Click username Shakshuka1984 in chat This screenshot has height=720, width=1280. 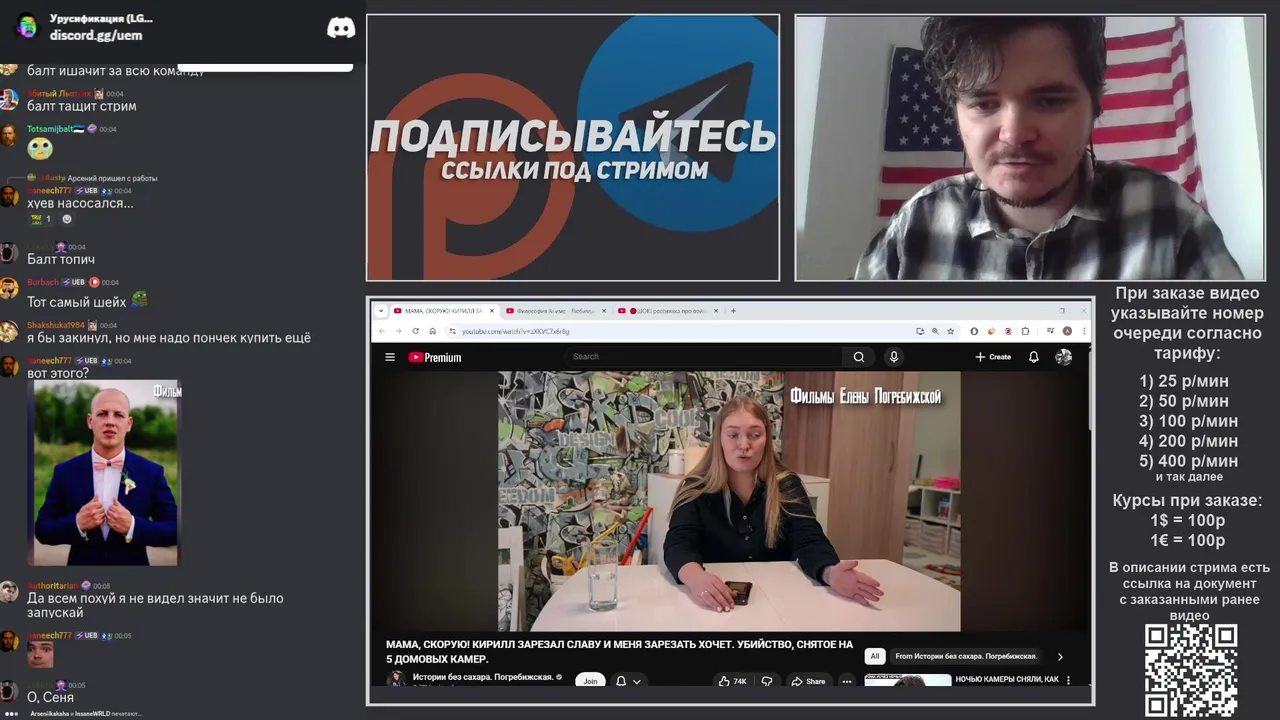(x=56, y=325)
